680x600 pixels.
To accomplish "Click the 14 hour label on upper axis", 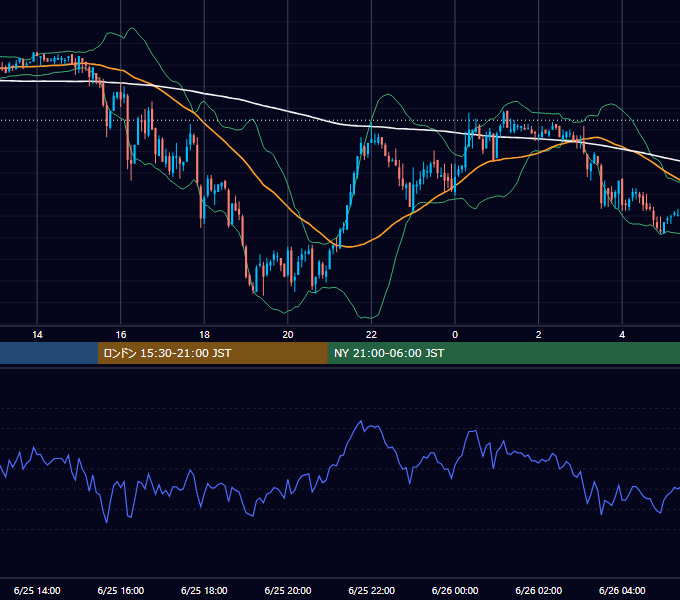I will (37, 335).
